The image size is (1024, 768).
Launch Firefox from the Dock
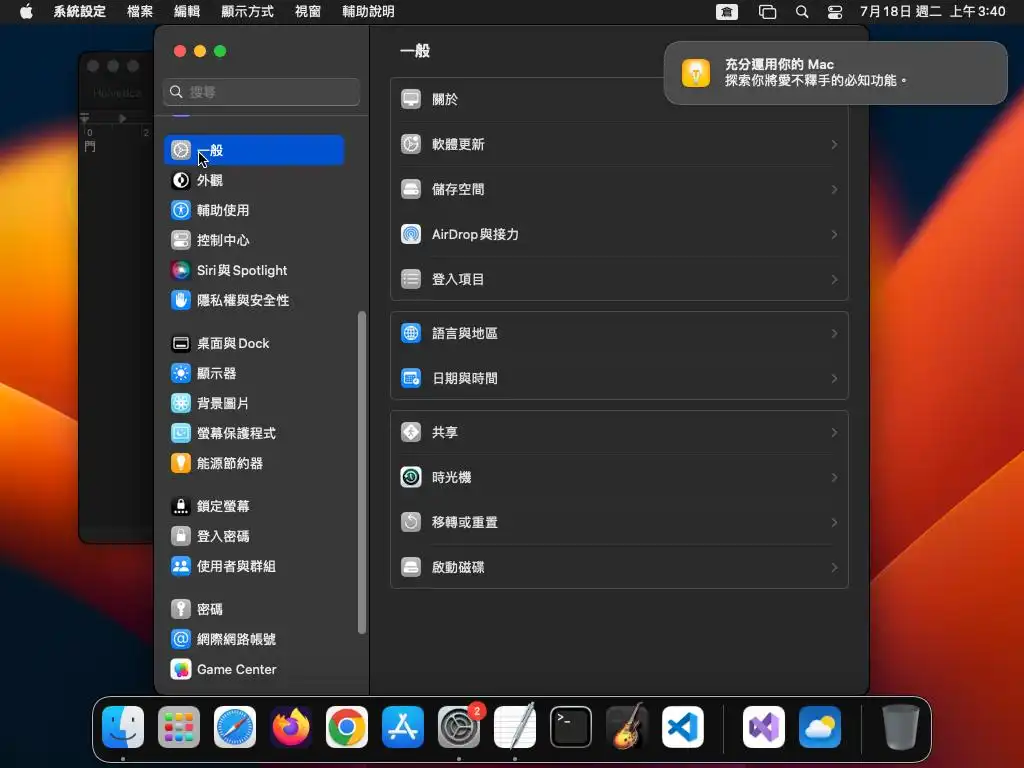pyautogui.click(x=291, y=727)
